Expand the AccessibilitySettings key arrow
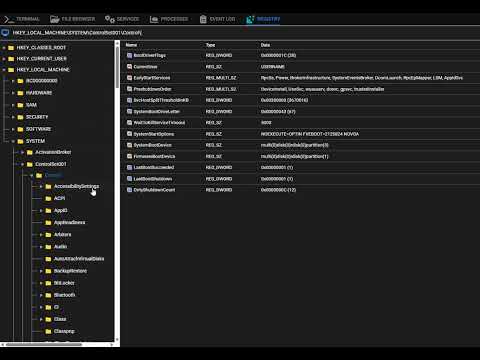 coord(41,187)
